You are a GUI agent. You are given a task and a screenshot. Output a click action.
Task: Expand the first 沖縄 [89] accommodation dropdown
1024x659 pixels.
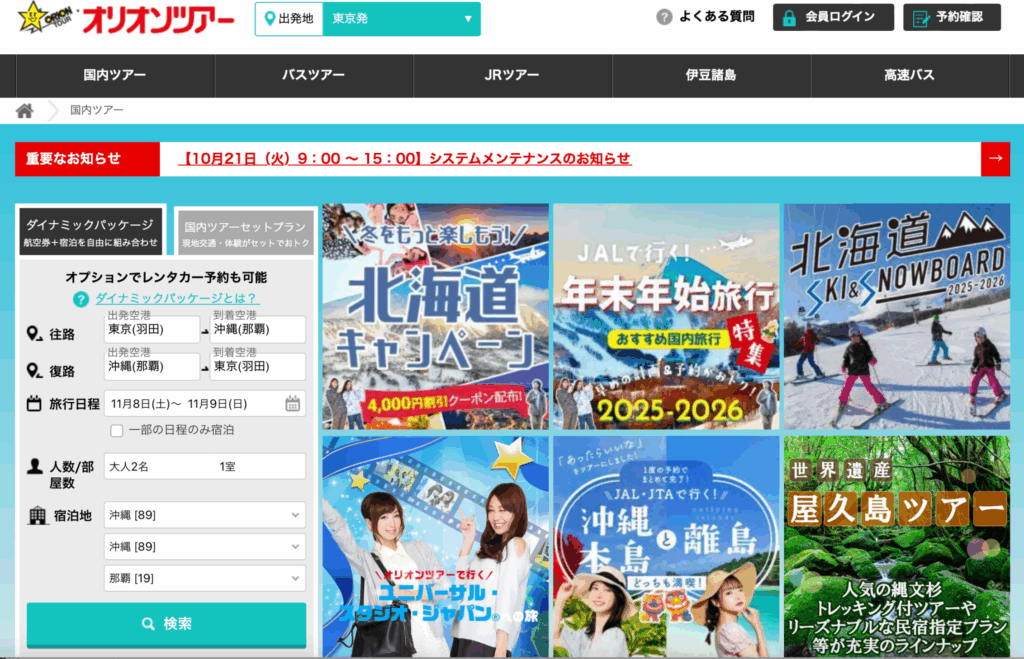(205, 515)
